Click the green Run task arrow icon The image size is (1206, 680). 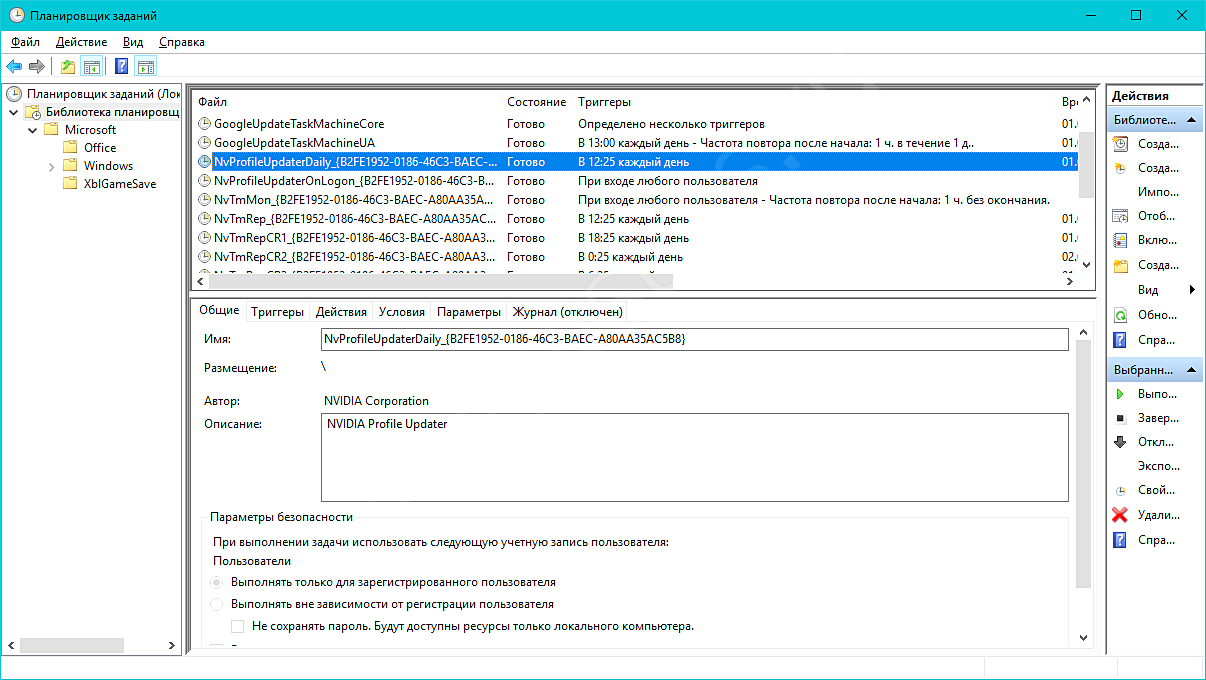point(1120,394)
